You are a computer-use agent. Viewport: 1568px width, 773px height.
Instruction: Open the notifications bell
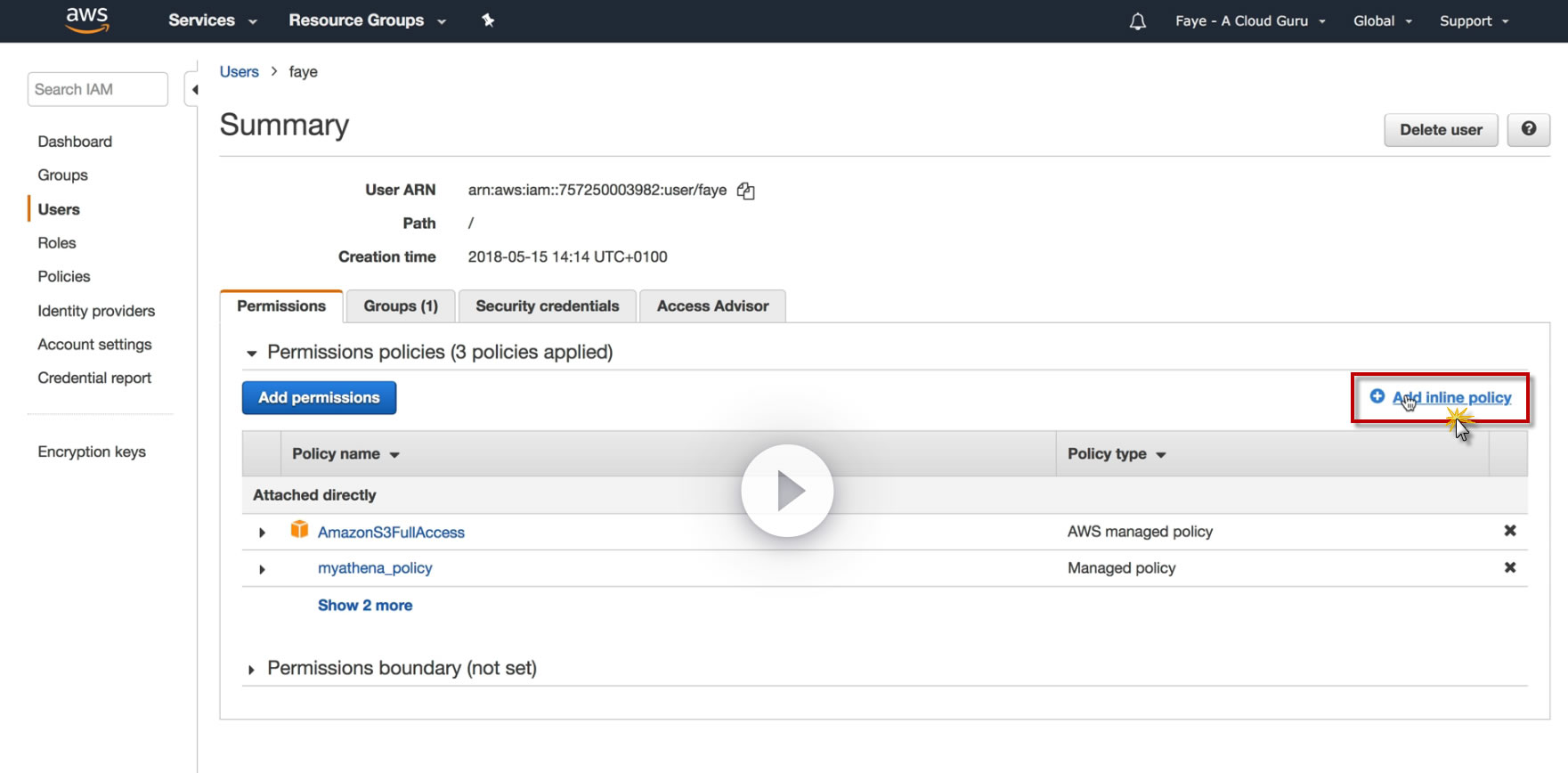point(1137,21)
